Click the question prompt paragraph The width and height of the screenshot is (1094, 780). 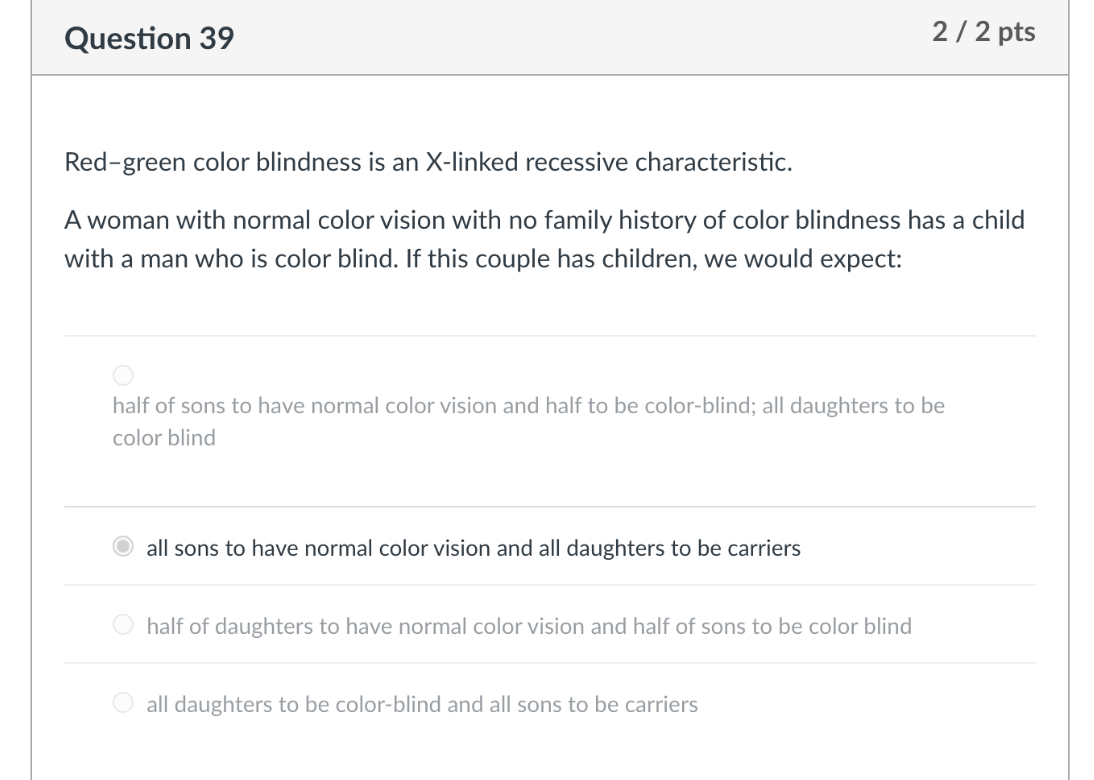point(545,238)
